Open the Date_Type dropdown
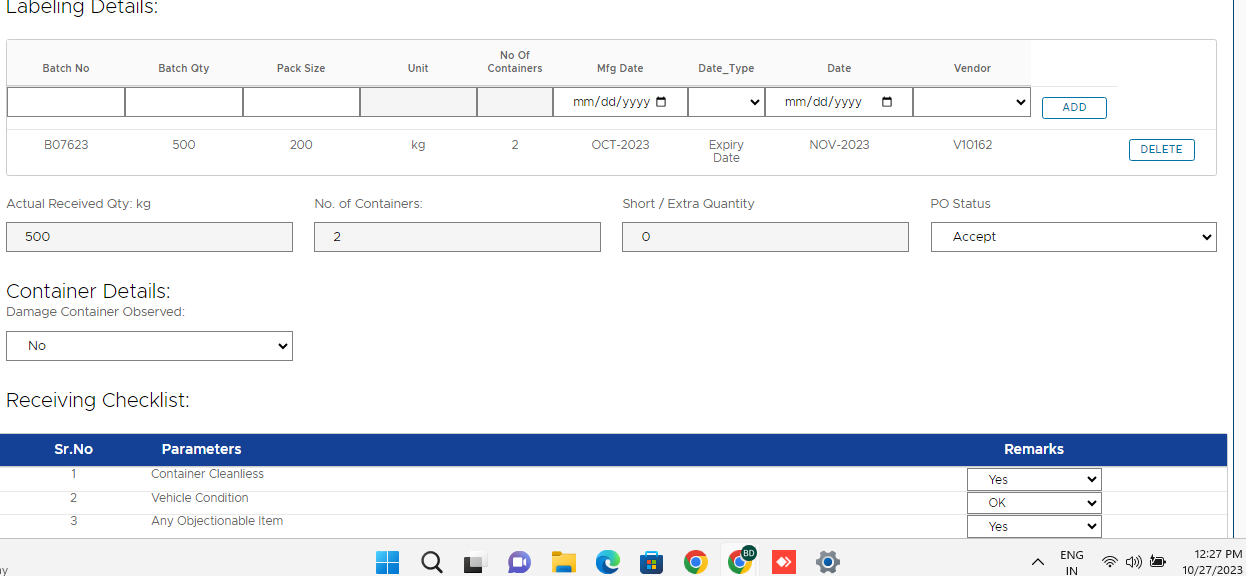 tap(726, 102)
